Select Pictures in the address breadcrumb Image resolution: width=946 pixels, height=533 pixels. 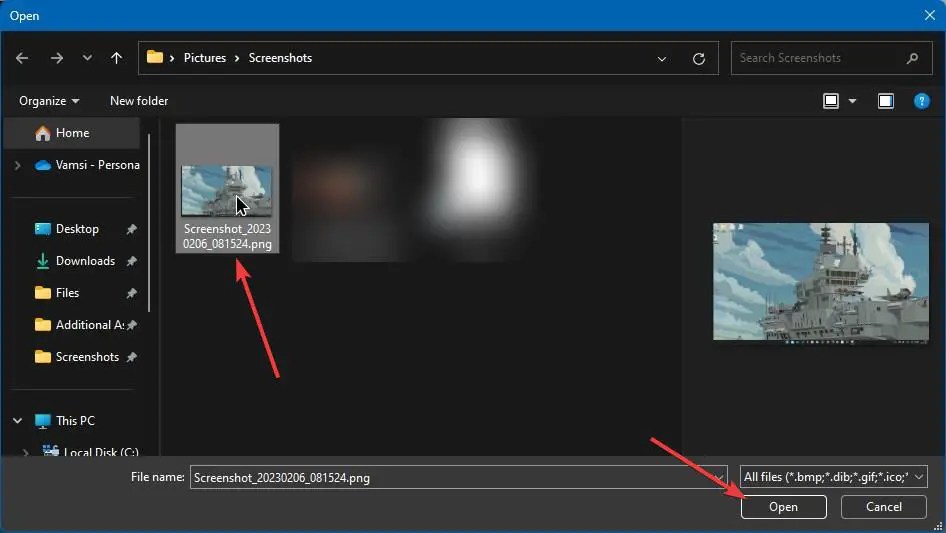(x=205, y=58)
